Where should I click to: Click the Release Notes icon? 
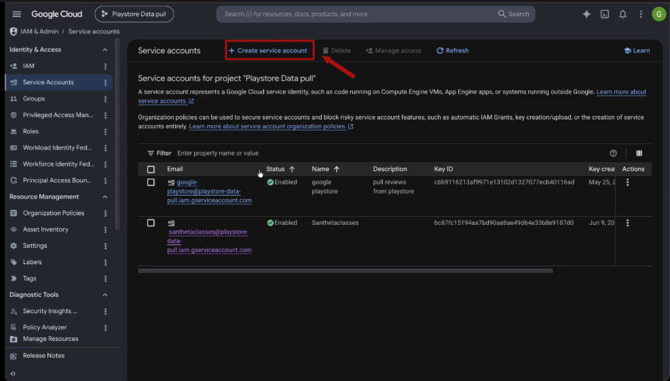[x=14, y=356]
